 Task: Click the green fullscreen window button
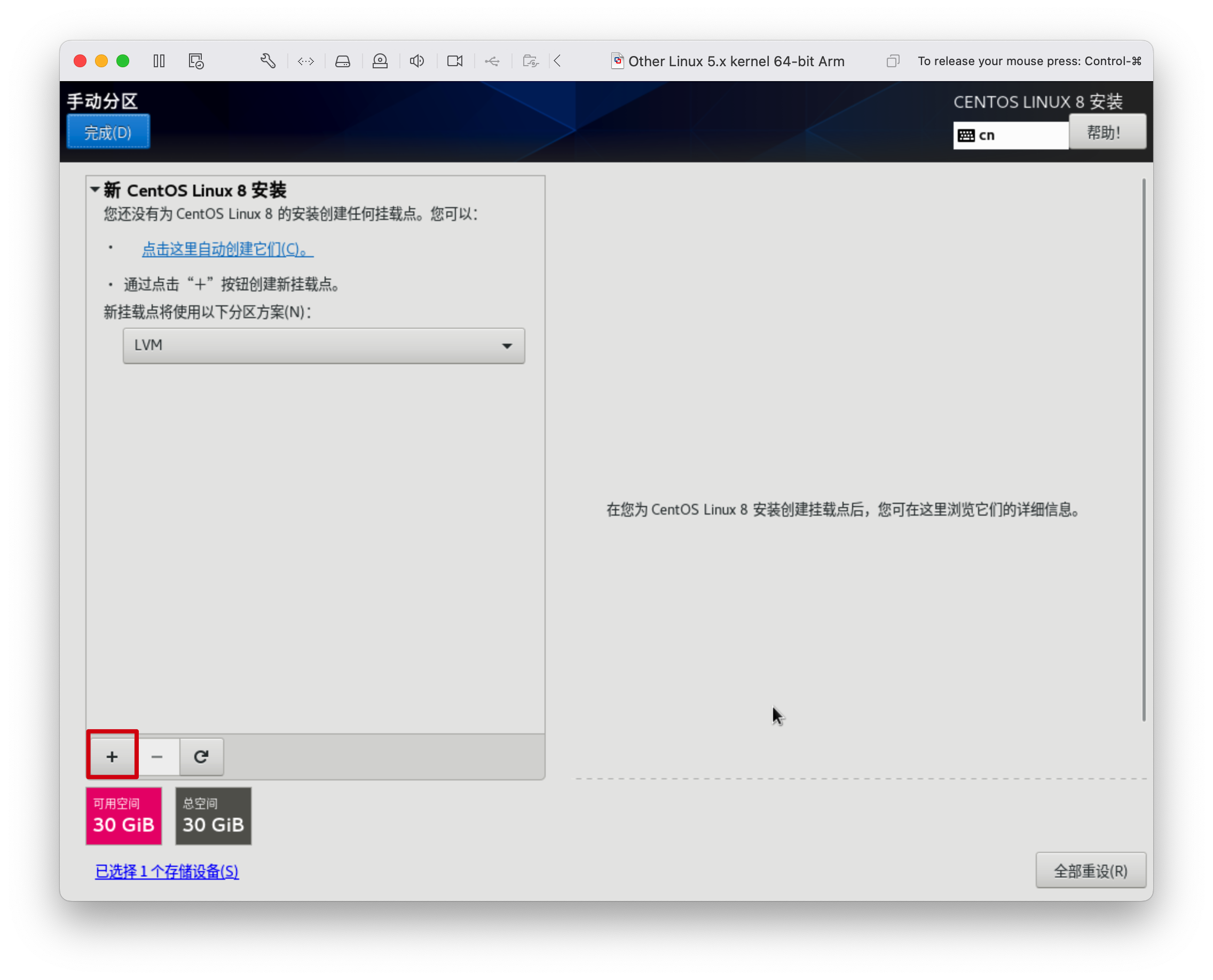coord(123,61)
